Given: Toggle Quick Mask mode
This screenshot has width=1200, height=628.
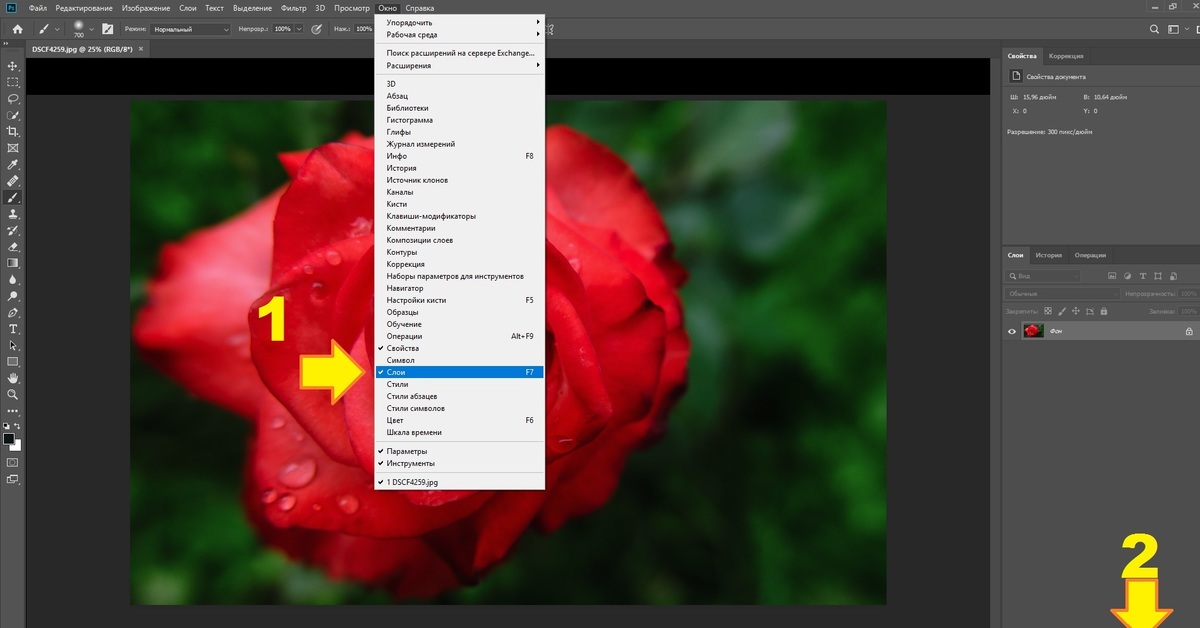Looking at the screenshot, I should (x=13, y=463).
